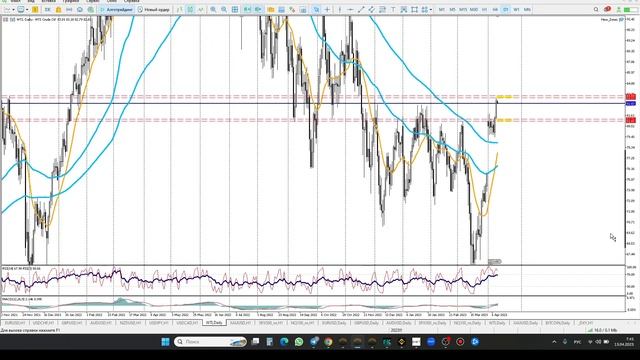Set timeframe to W1
Screen dimensions: 640x360
tap(516, 9)
